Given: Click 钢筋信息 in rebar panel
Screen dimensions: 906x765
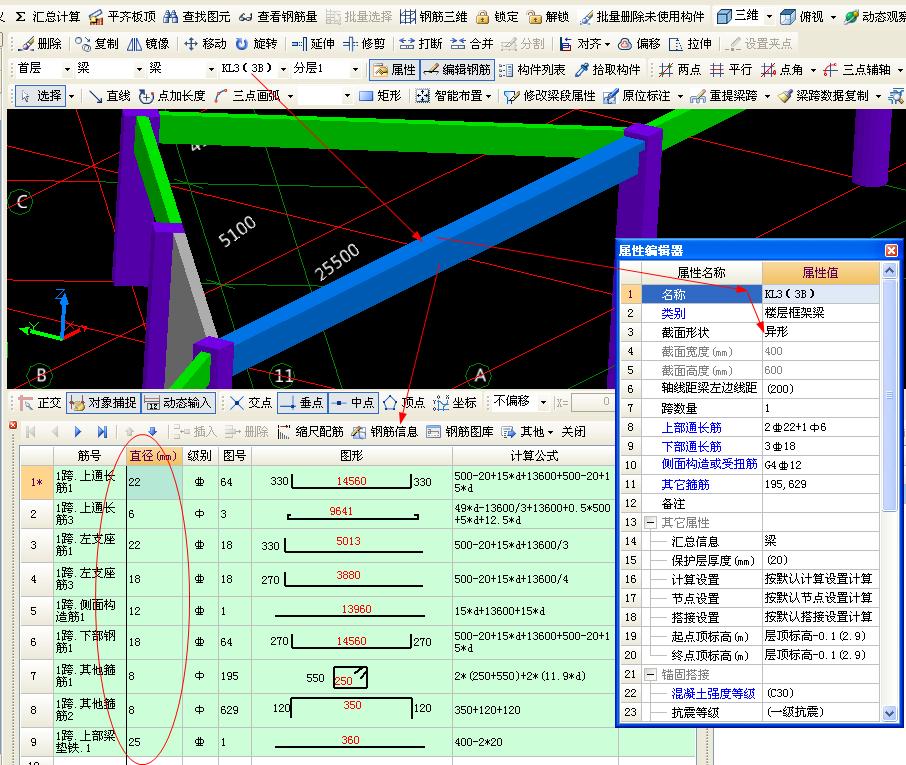Looking at the screenshot, I should (x=385, y=432).
